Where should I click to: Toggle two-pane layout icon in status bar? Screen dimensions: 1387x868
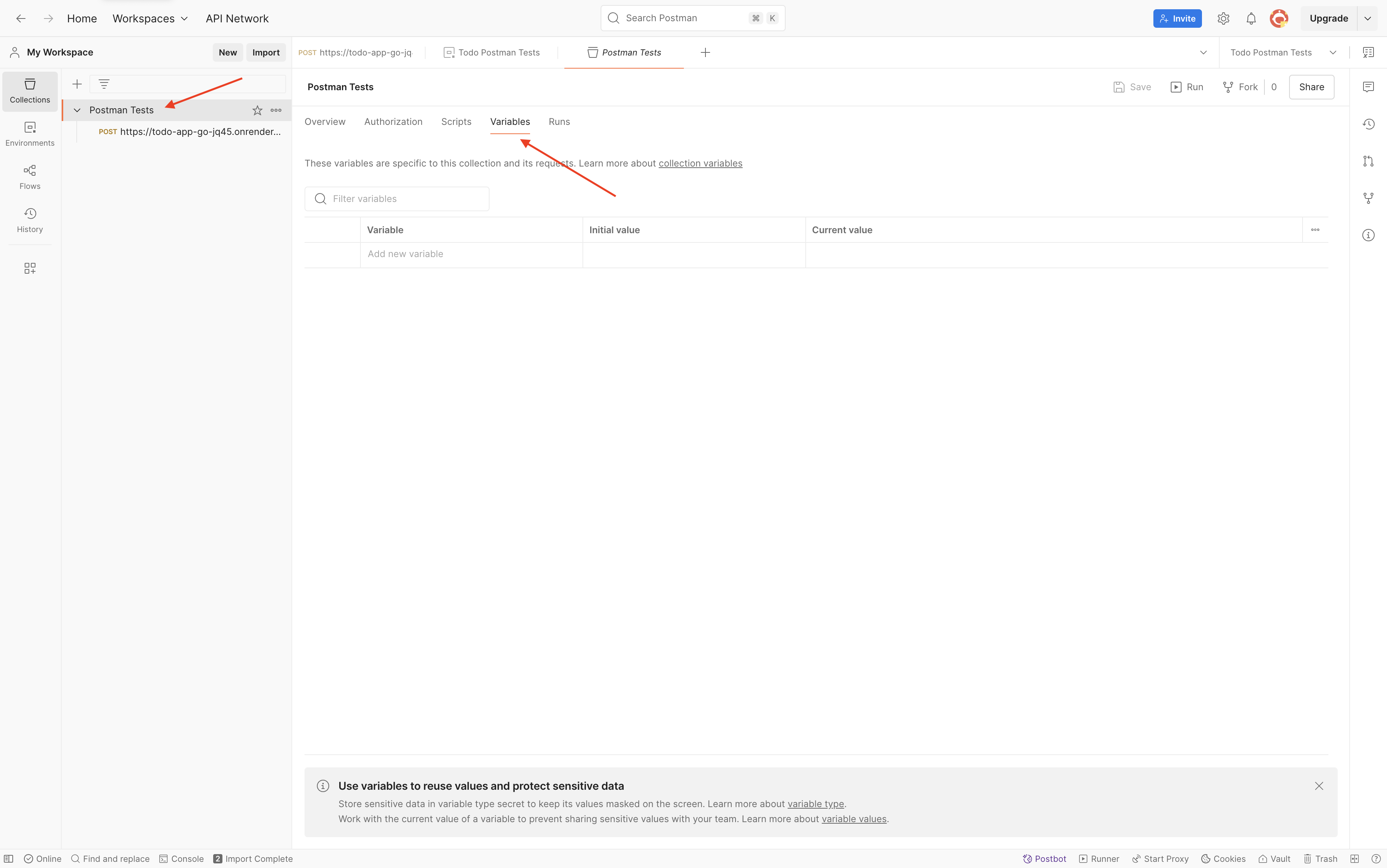coord(1355,859)
